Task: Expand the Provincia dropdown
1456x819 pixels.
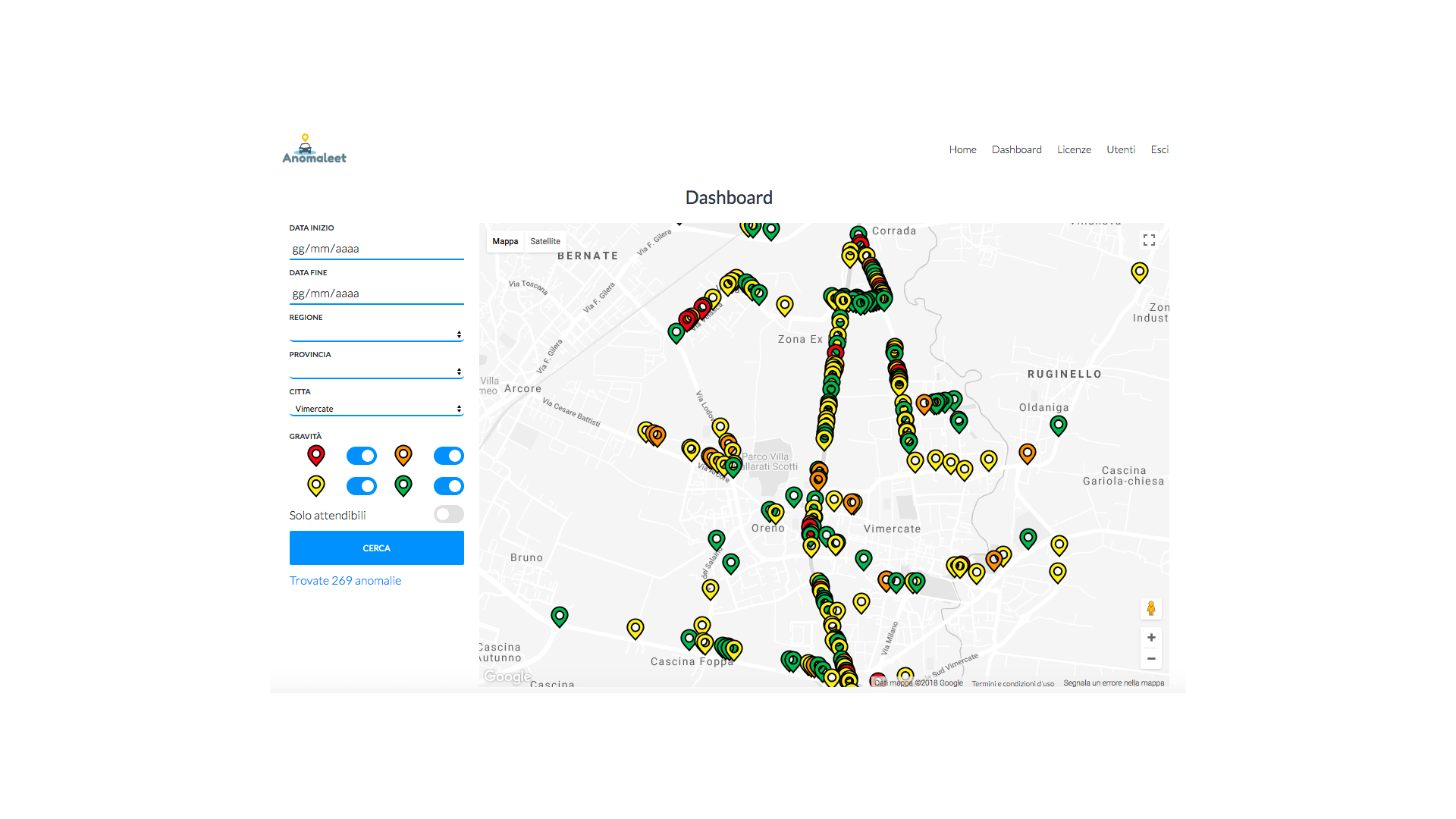Action: coord(376,372)
